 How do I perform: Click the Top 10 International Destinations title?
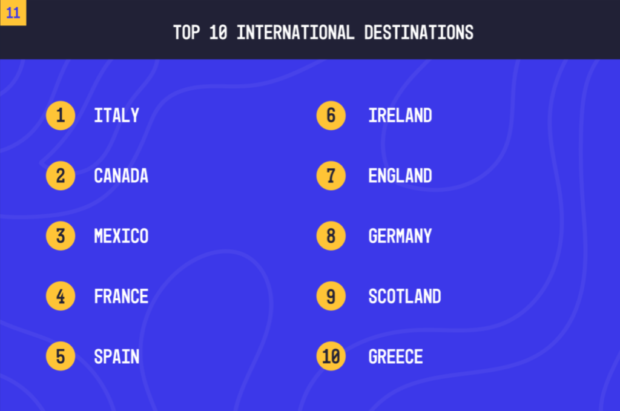[x=323, y=32]
